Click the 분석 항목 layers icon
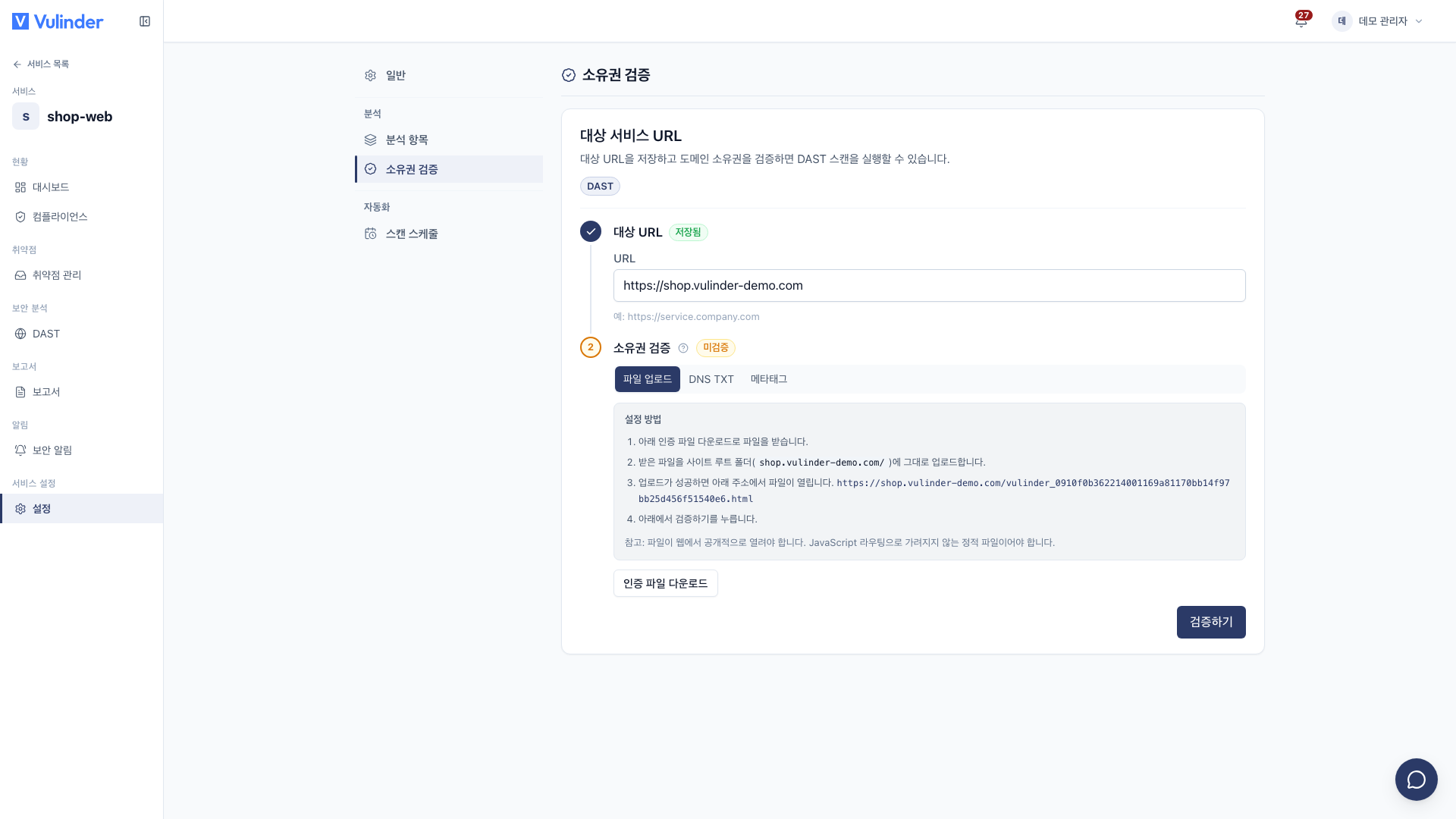This screenshot has width=1456, height=819. [370, 140]
